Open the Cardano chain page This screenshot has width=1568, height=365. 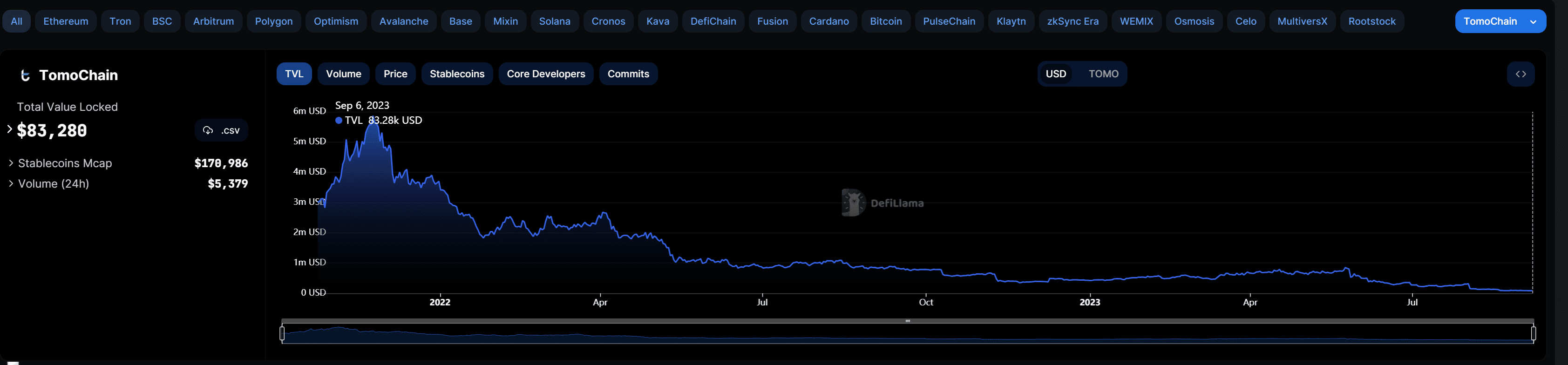coord(828,21)
